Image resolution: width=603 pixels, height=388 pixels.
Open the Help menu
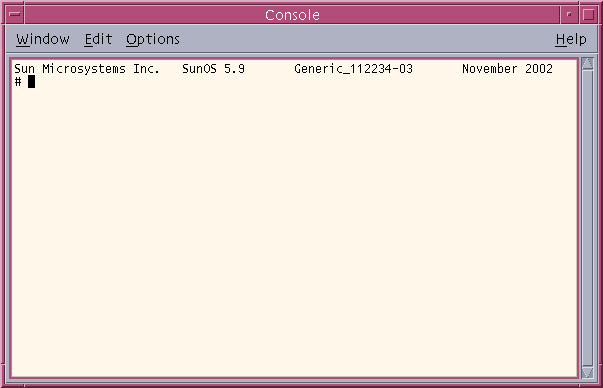point(571,39)
